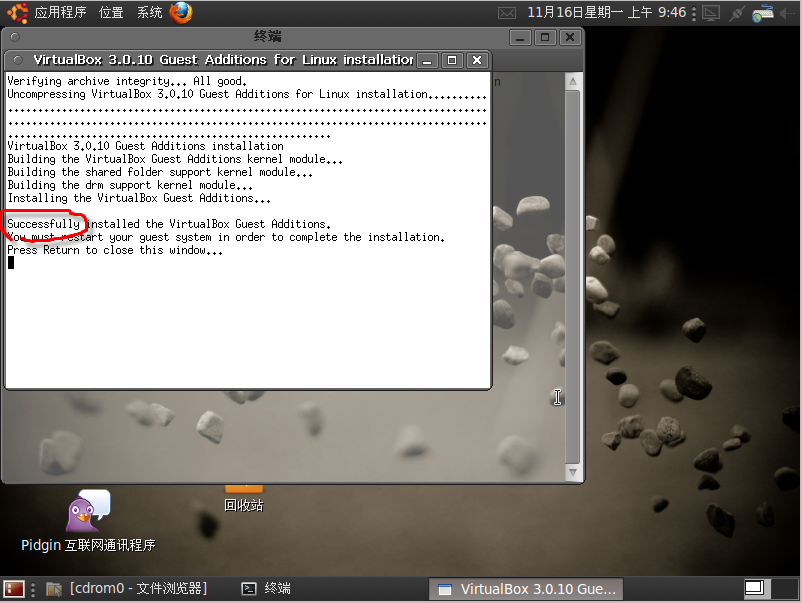The width and height of the screenshot is (802, 603).
Task: Click the 终端 vertical scrollbar thumb
Action: tap(572, 277)
